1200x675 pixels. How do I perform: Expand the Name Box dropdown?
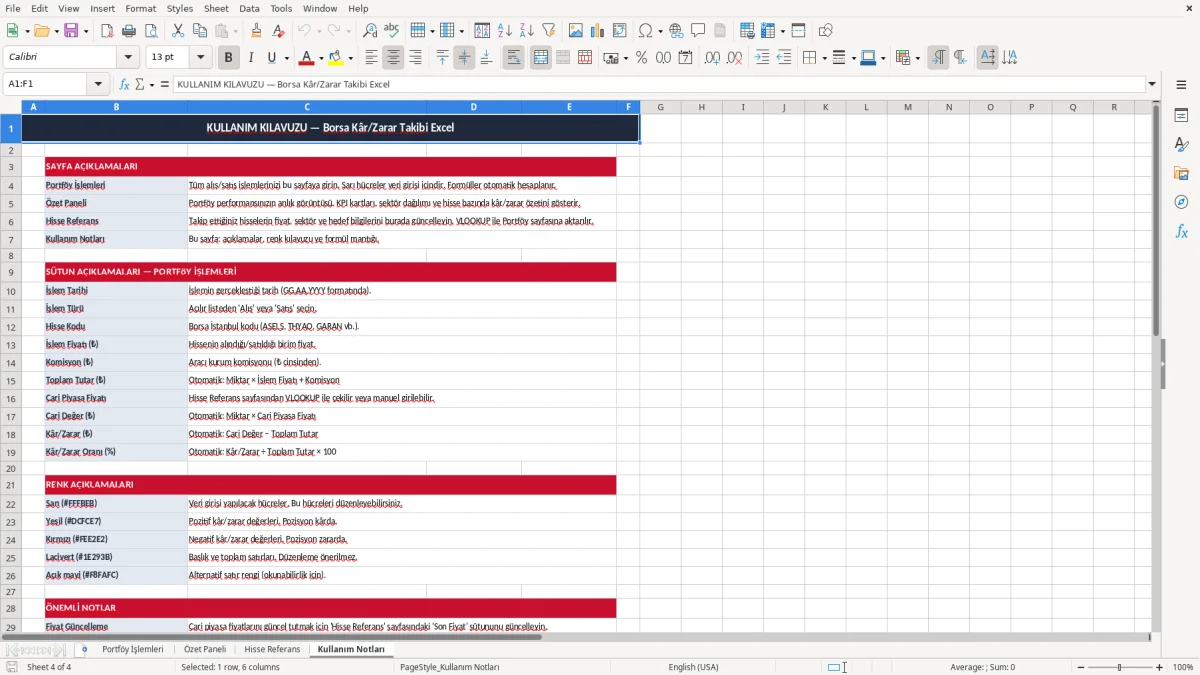pyautogui.click(x=98, y=84)
